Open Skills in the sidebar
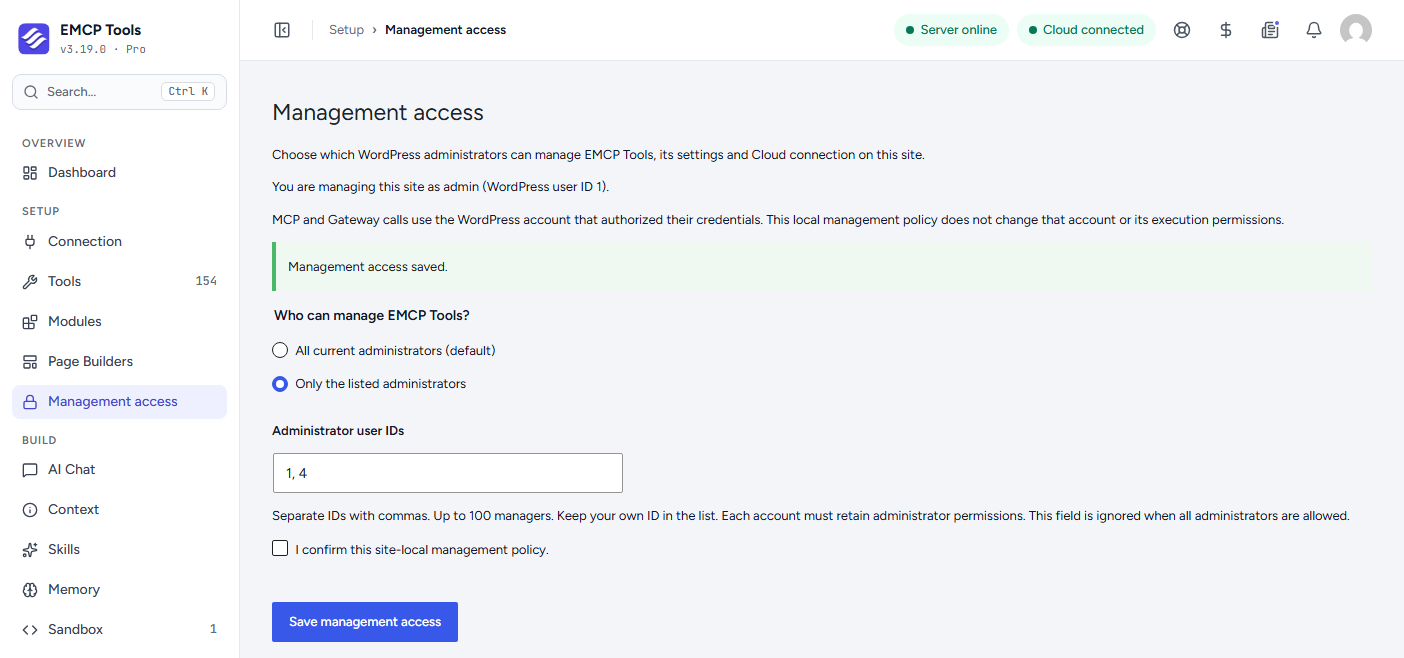Viewport: 1404px width, 658px height. click(119, 550)
